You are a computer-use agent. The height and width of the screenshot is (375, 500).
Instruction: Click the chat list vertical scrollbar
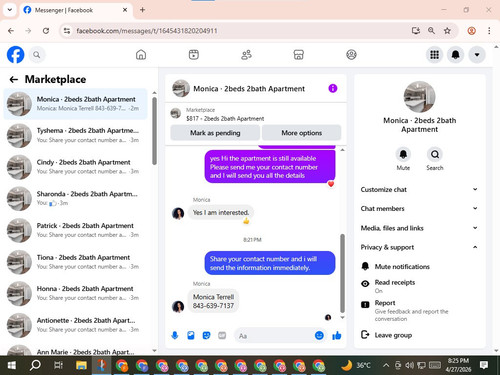click(x=154, y=131)
